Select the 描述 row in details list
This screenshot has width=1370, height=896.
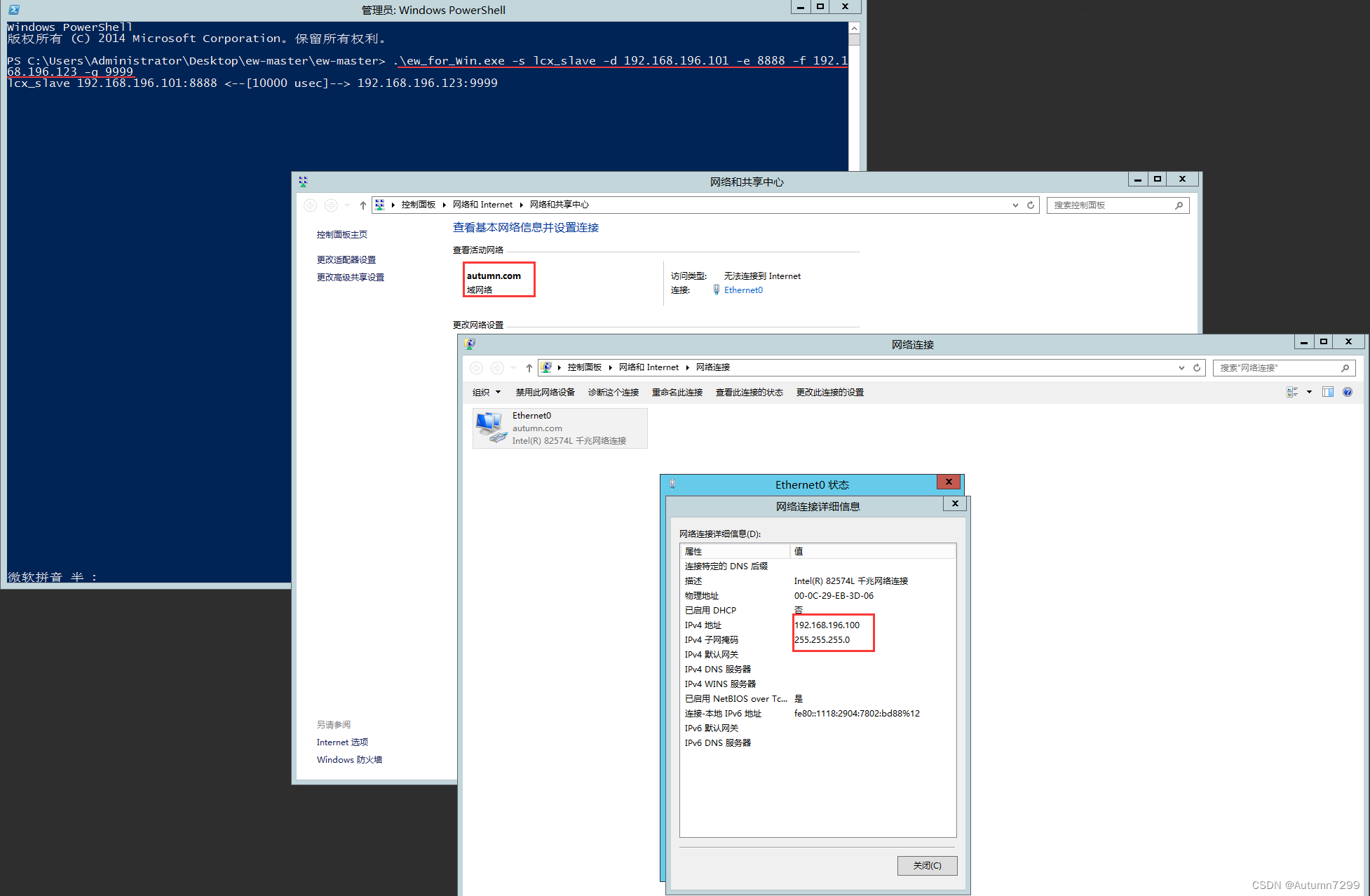[x=818, y=581]
